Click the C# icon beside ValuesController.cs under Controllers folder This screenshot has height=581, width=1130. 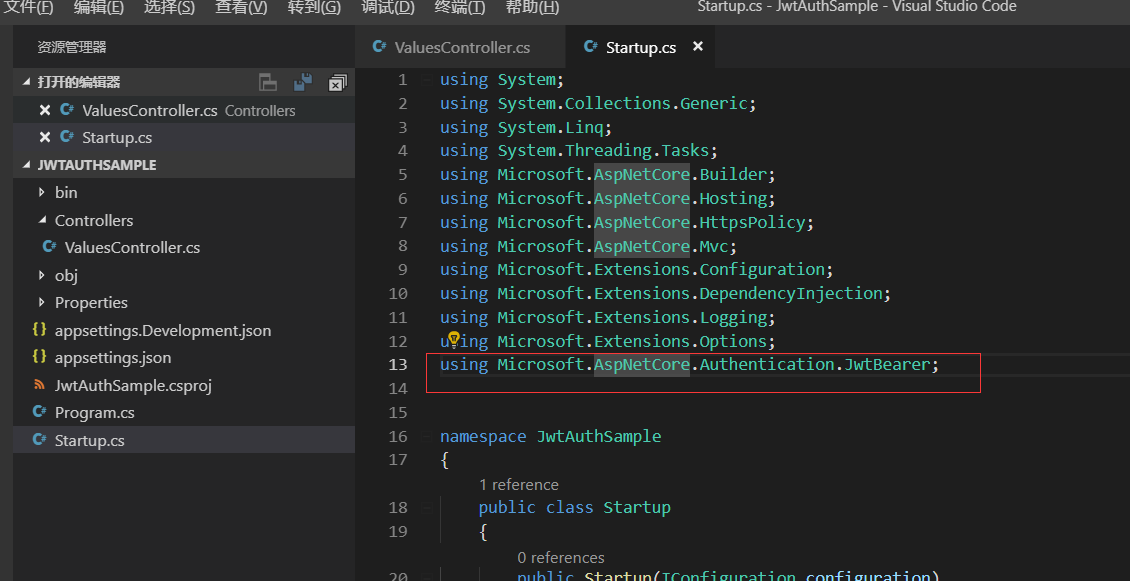click(50, 247)
